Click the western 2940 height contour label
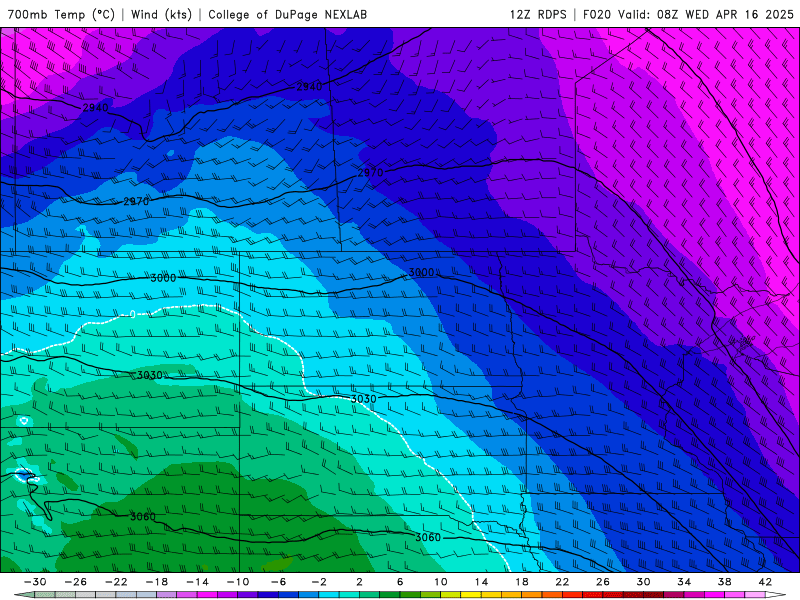This screenshot has width=800, height=600. tap(95, 108)
